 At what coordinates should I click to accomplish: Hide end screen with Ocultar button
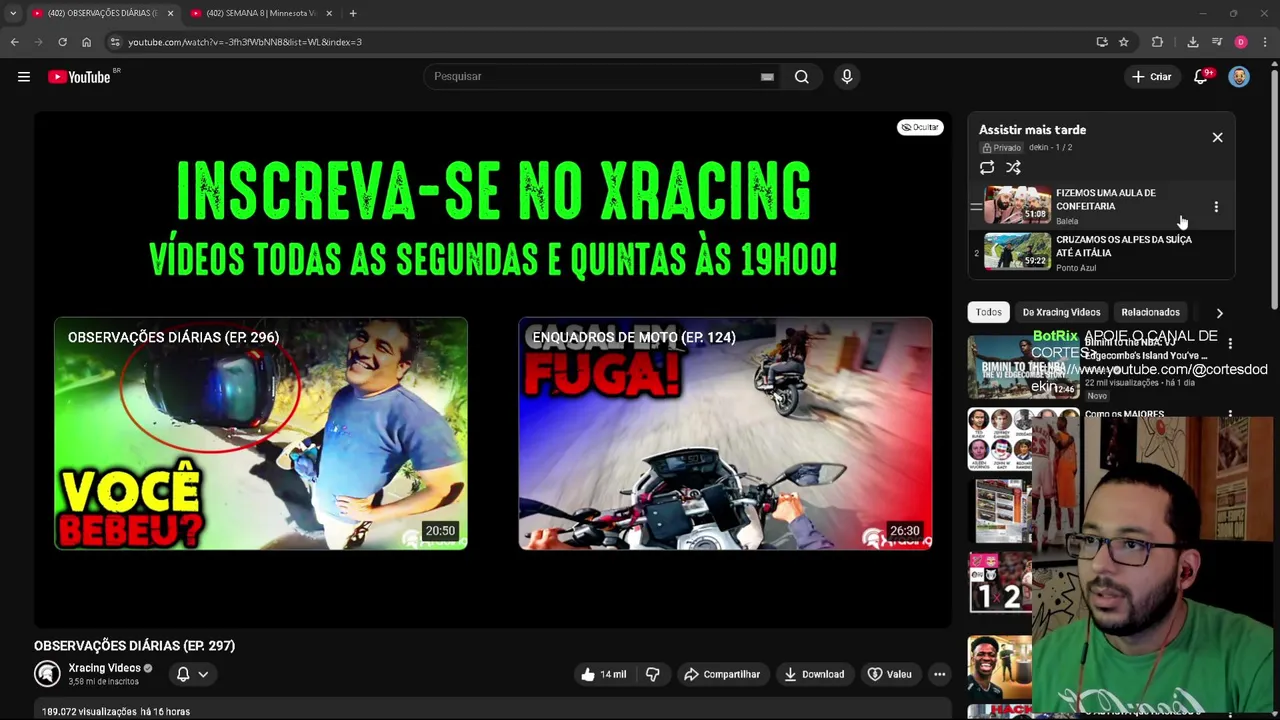click(920, 127)
